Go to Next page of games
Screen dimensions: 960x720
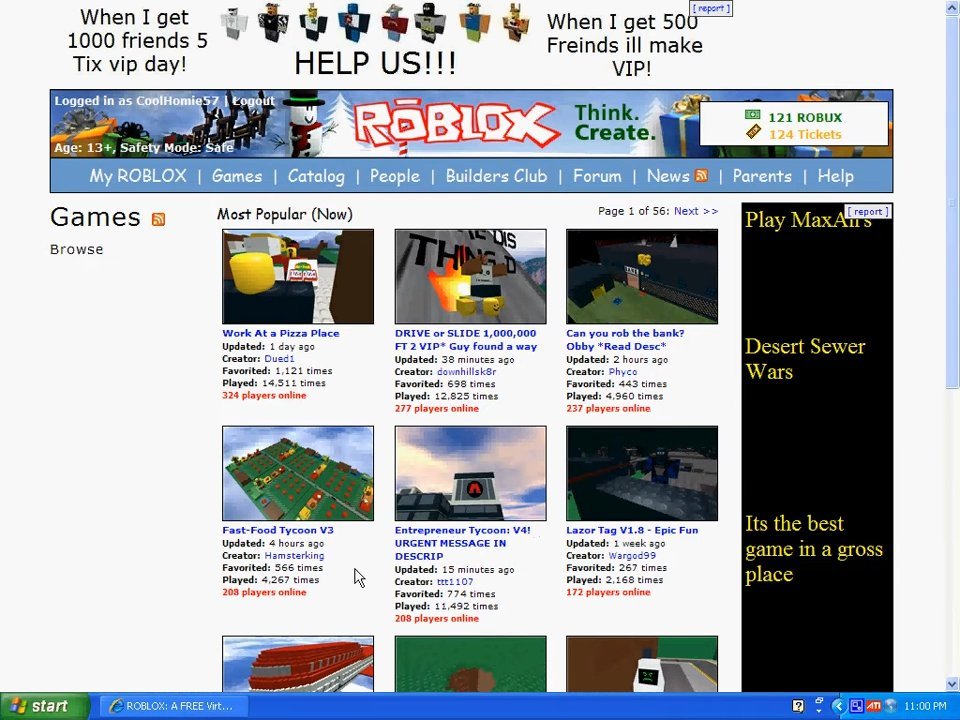[x=696, y=211]
